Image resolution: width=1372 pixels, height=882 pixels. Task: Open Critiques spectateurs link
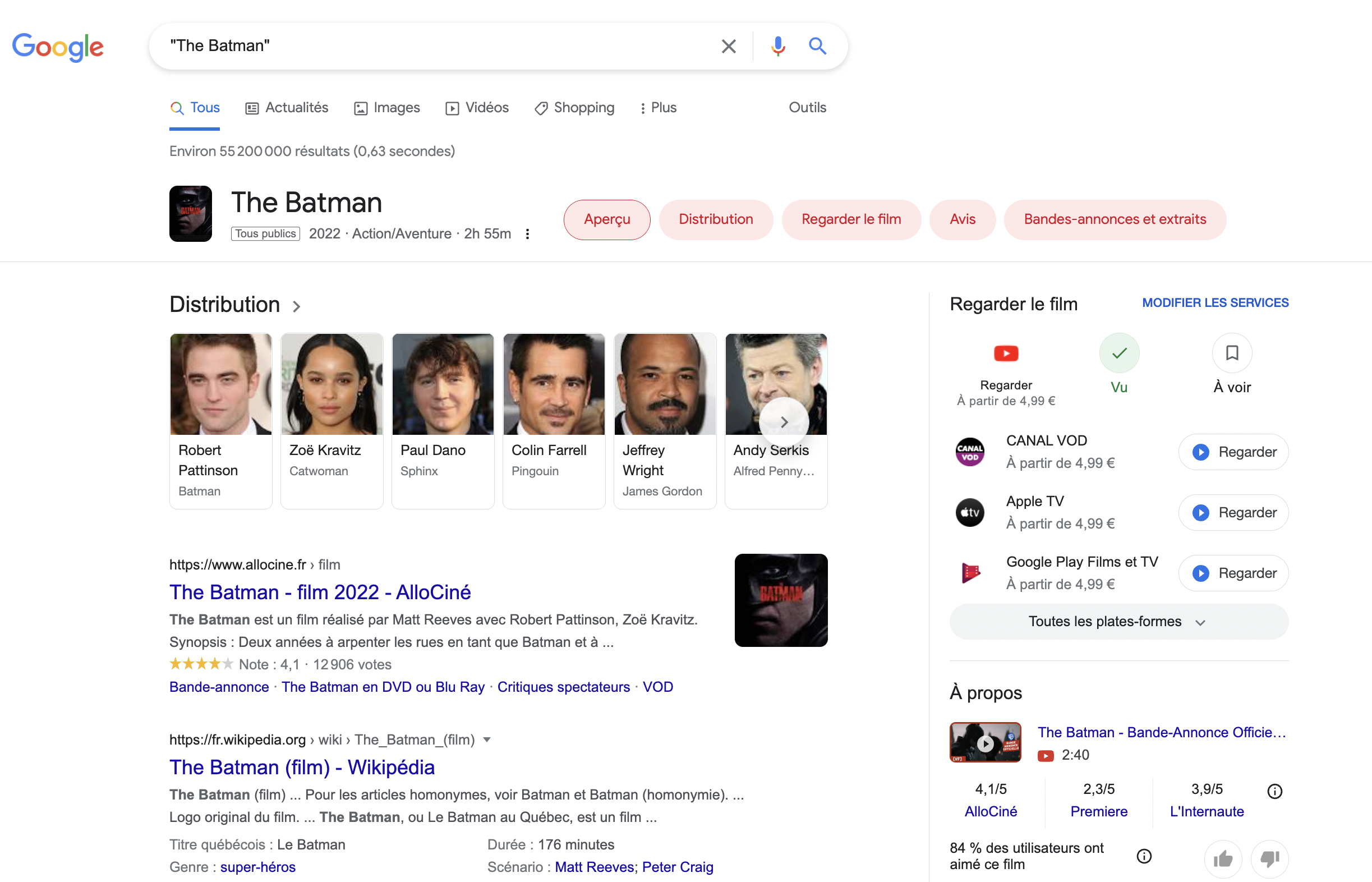[564, 687]
